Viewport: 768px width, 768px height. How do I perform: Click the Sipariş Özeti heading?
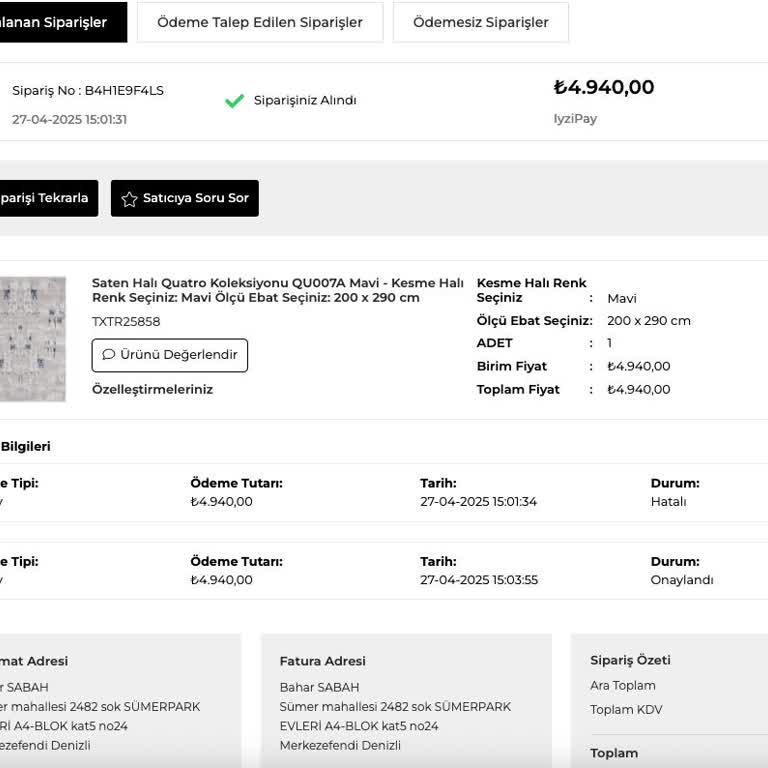point(630,660)
